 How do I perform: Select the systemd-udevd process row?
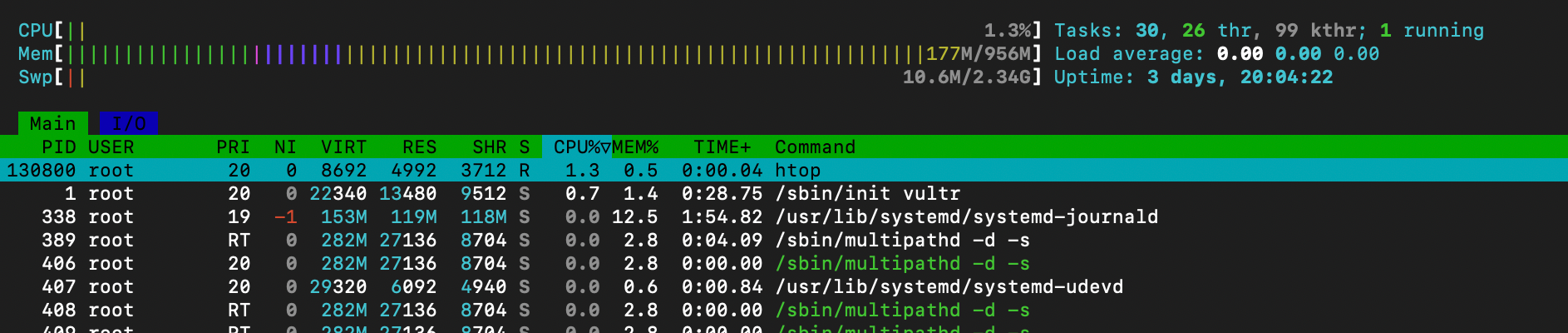click(949, 286)
